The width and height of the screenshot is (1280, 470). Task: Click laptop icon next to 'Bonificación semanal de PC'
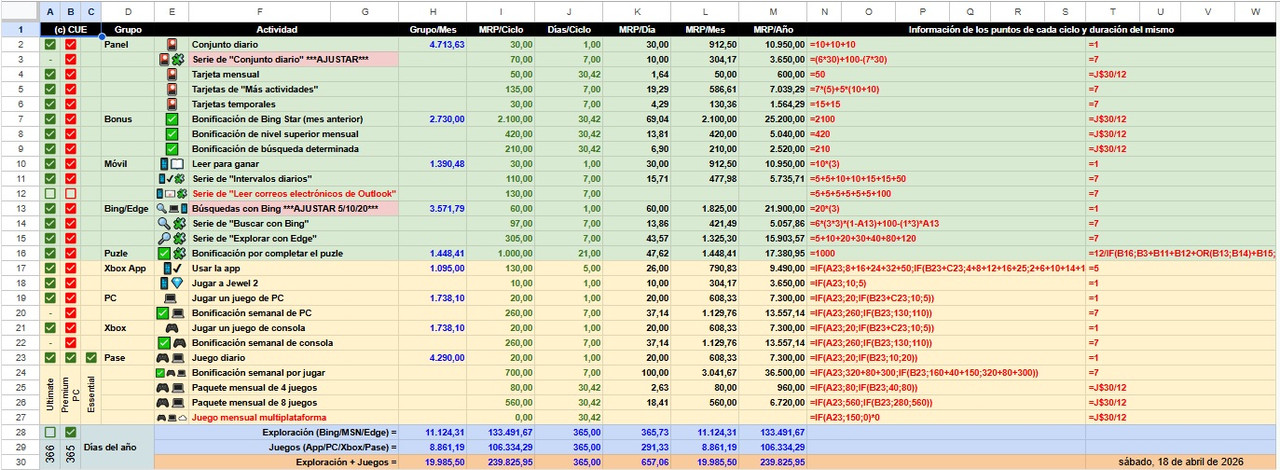(x=179, y=313)
